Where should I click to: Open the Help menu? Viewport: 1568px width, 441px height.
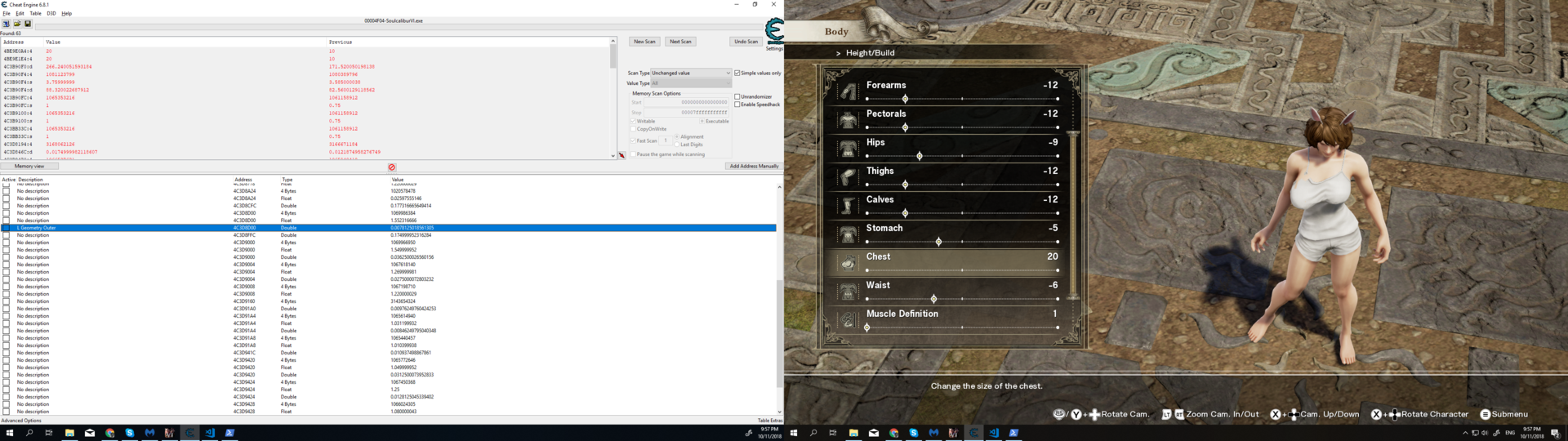(x=67, y=14)
